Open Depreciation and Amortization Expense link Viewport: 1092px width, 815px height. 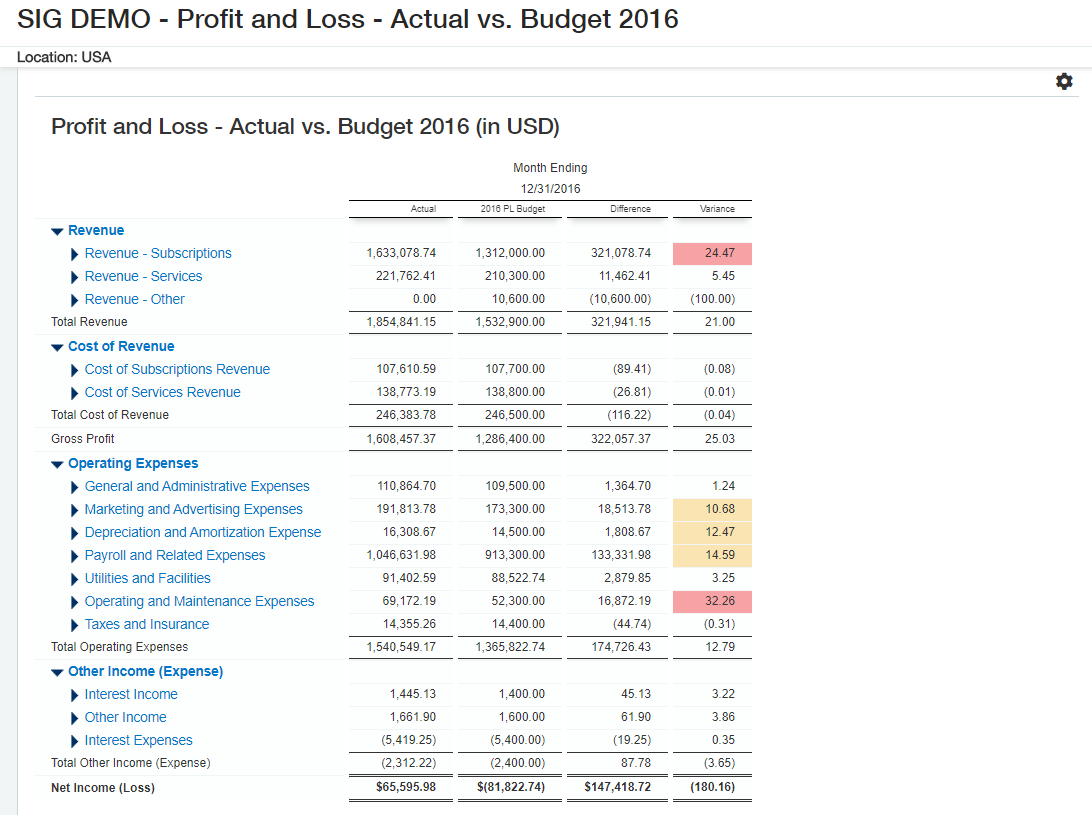(202, 532)
